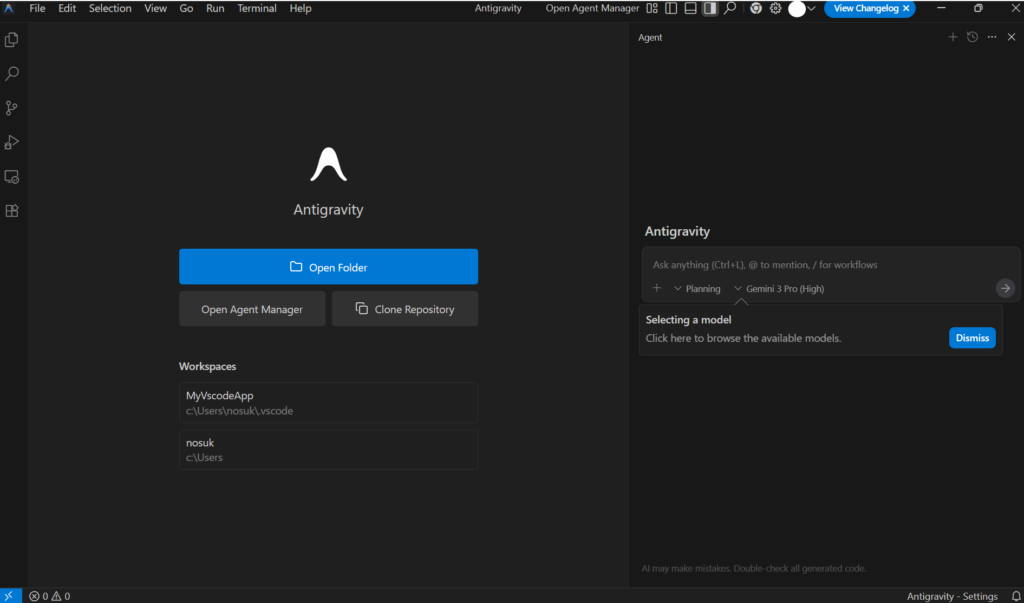The height and width of the screenshot is (603, 1024).
Task: Open the Selection menu
Action: tap(110, 8)
